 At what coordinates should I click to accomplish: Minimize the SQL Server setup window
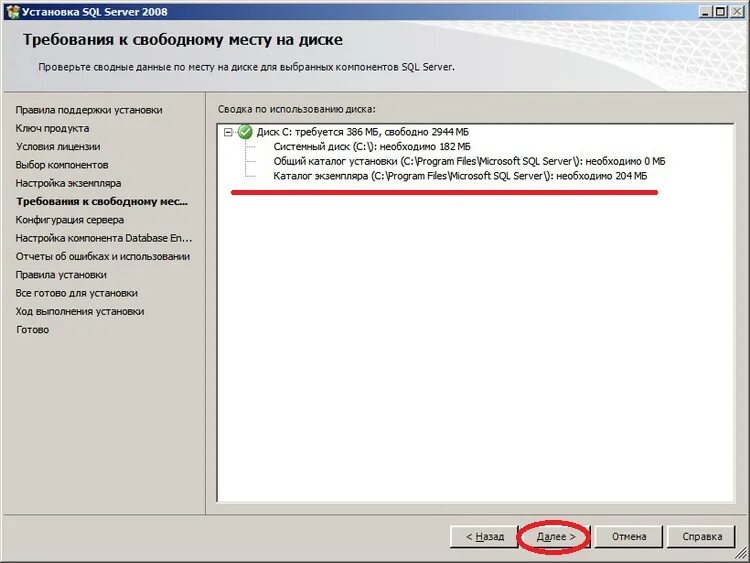click(705, 11)
